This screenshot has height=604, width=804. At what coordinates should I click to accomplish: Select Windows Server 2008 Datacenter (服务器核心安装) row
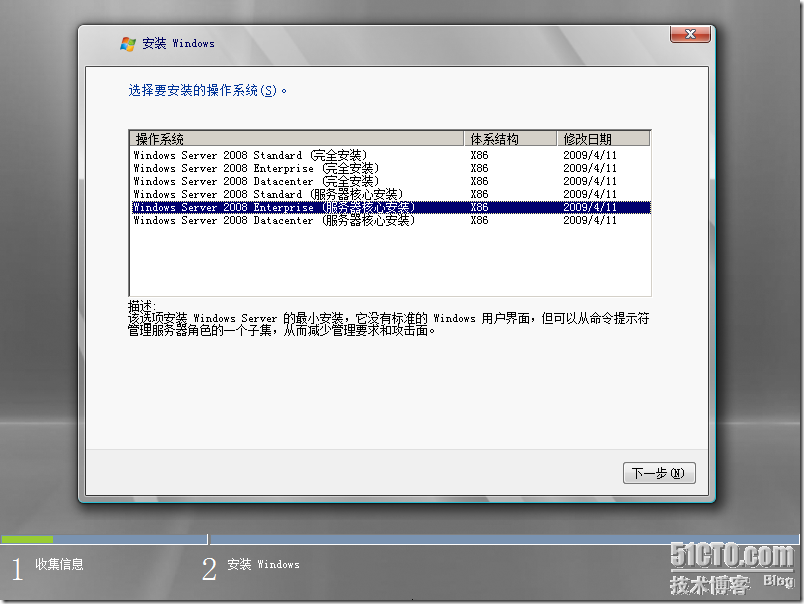tap(390, 220)
